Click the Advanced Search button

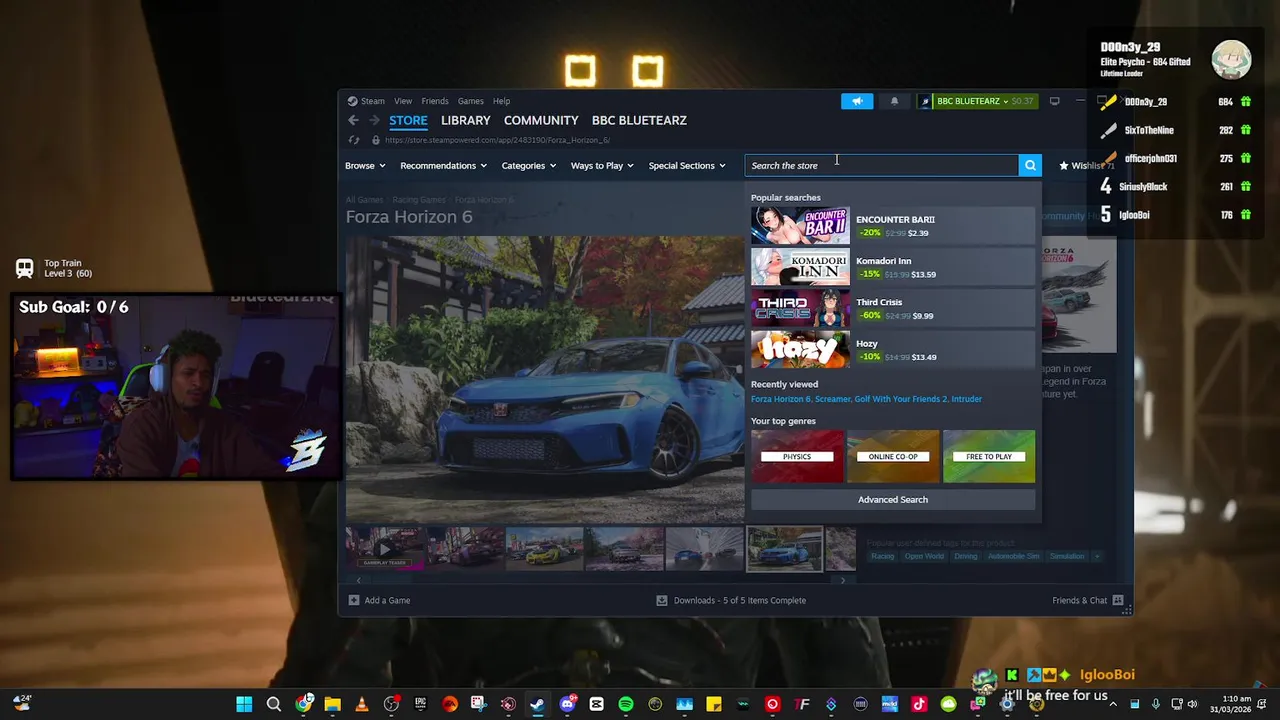[x=893, y=499]
